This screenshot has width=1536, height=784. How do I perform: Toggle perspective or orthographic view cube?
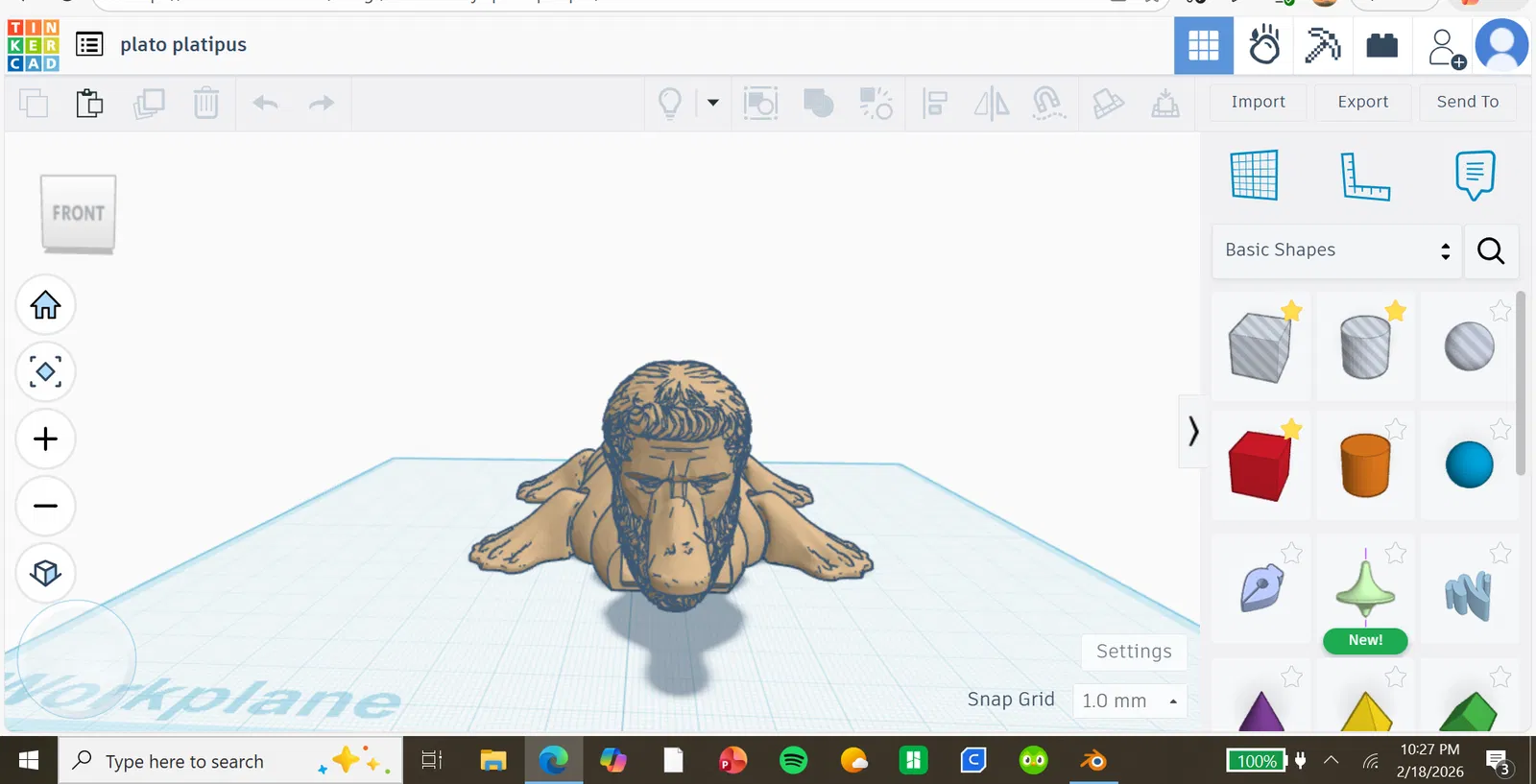(45, 573)
